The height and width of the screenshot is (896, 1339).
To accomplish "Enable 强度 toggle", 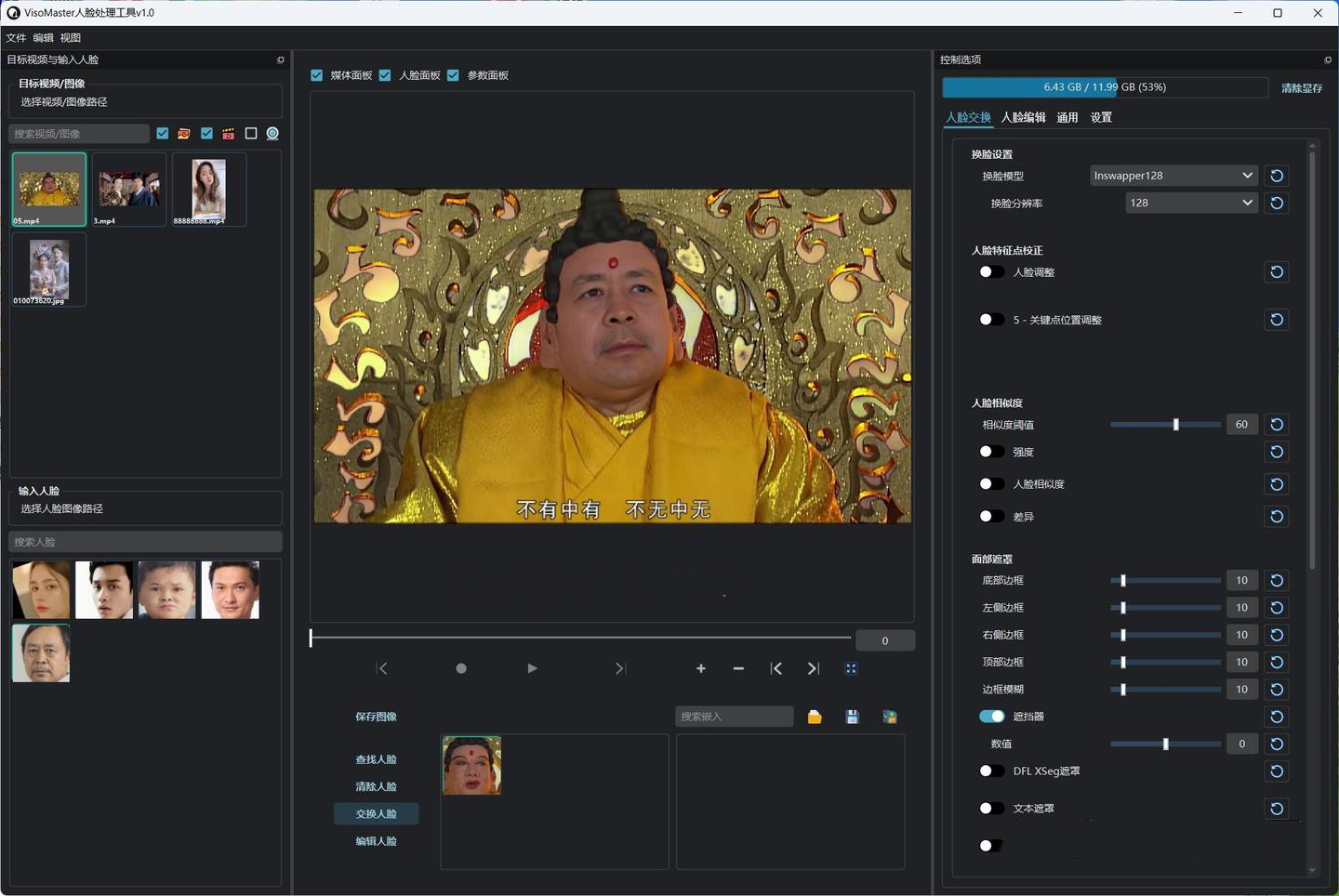I will pyautogui.click(x=991, y=452).
